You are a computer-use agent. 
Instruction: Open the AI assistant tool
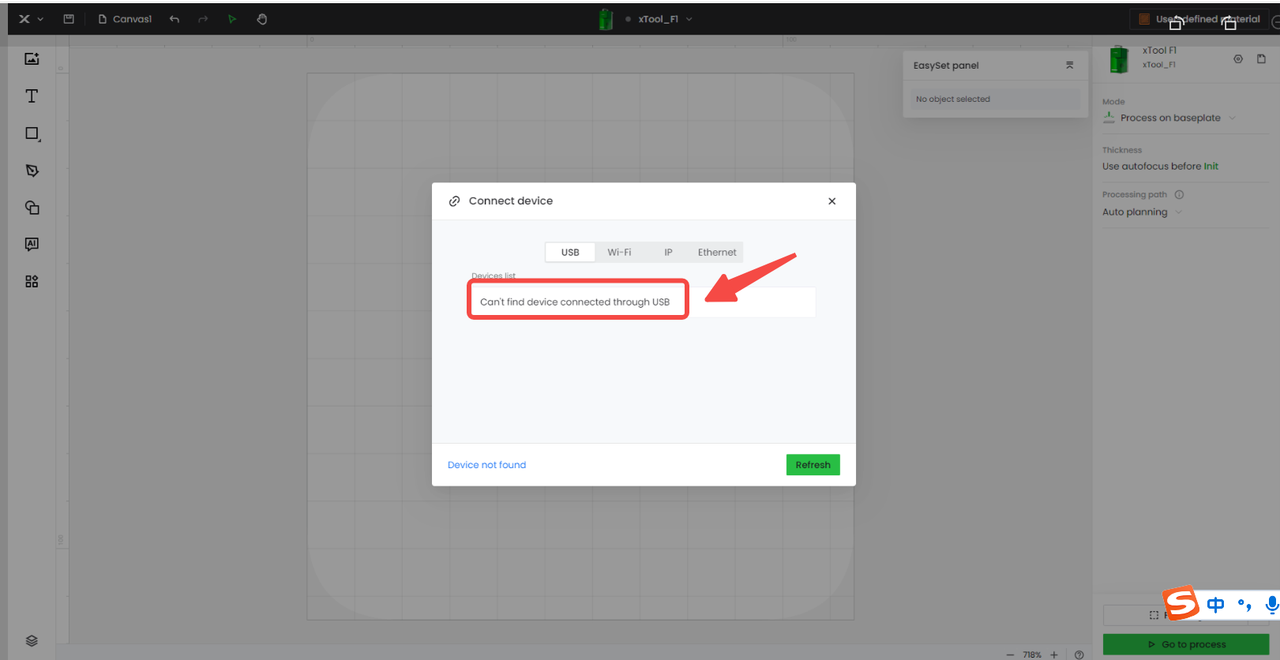(x=32, y=244)
